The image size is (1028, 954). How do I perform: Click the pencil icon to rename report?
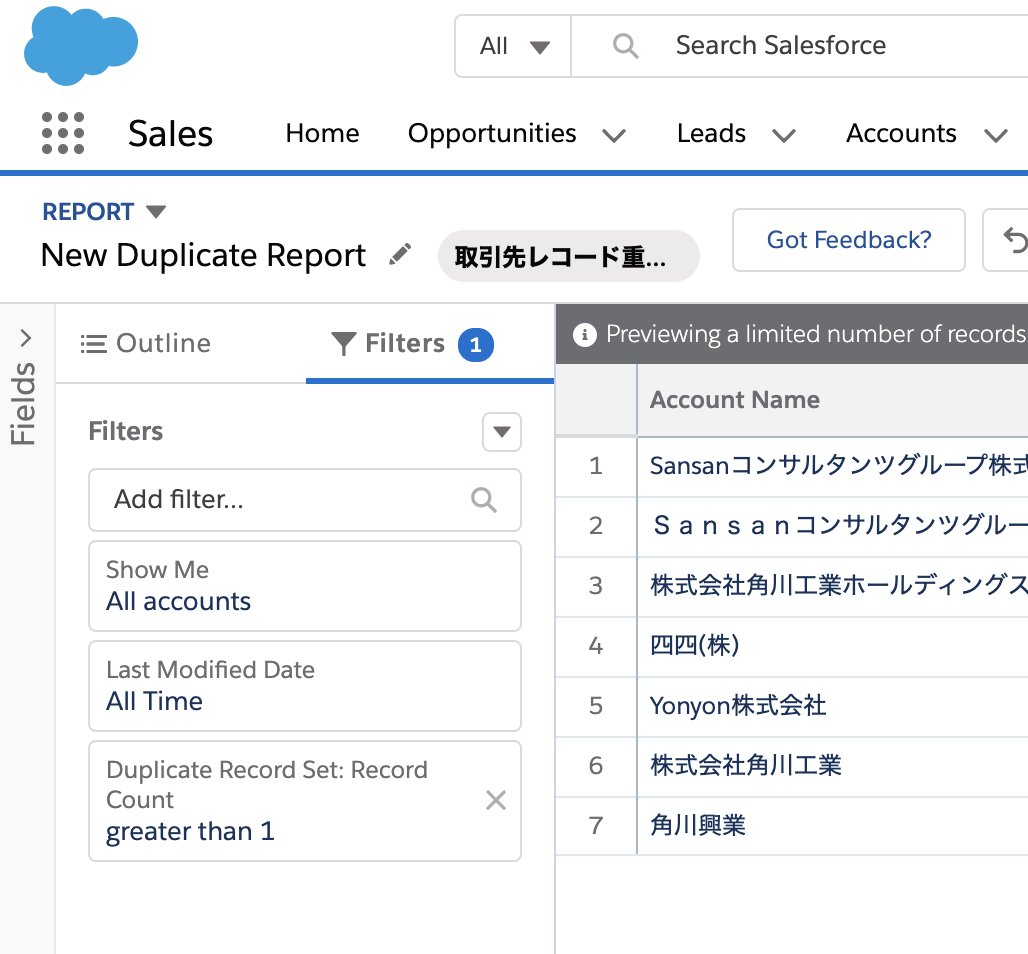(x=400, y=255)
